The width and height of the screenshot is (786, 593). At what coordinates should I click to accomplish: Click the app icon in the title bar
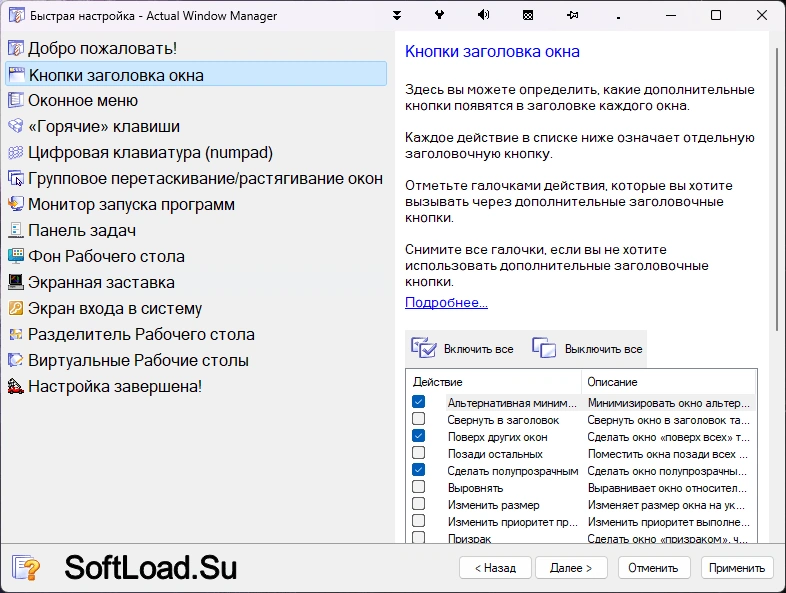pos(16,16)
